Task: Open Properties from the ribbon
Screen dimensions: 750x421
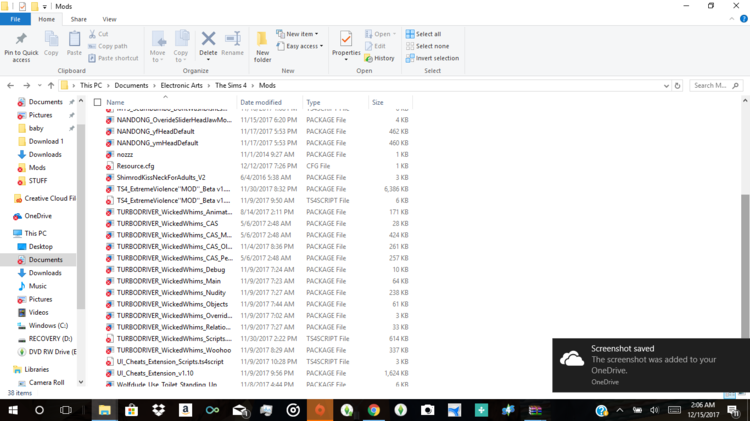Action: (x=346, y=46)
